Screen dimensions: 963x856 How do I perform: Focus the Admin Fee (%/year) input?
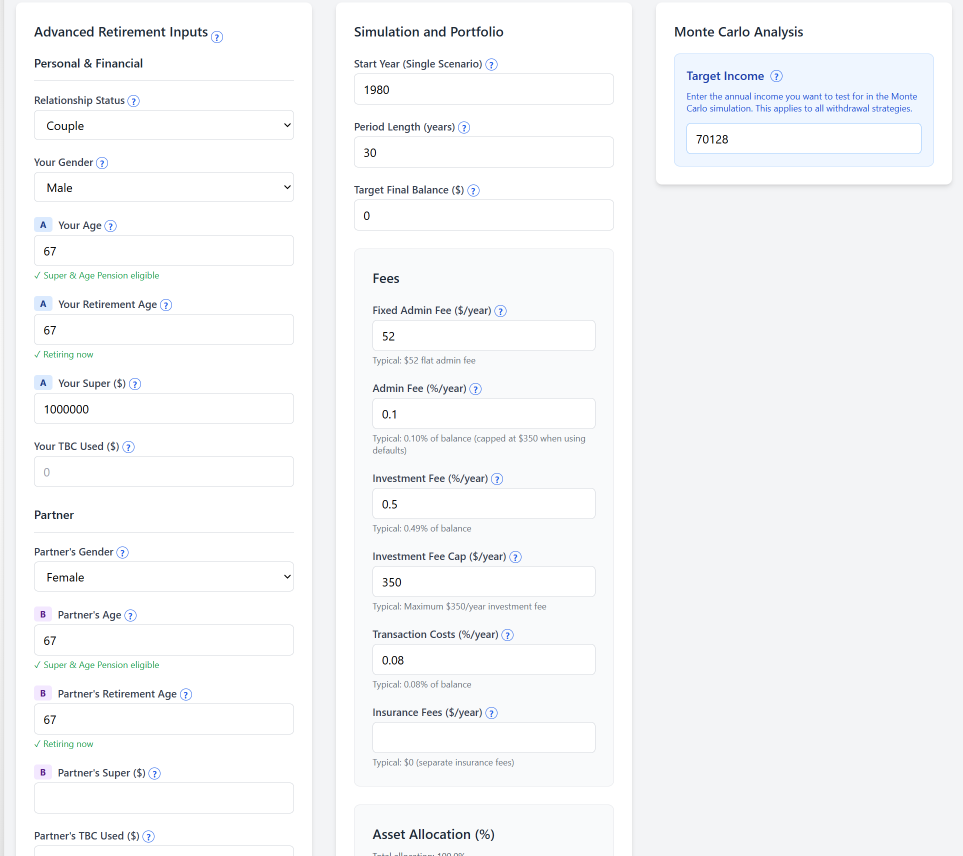[x=483, y=414]
